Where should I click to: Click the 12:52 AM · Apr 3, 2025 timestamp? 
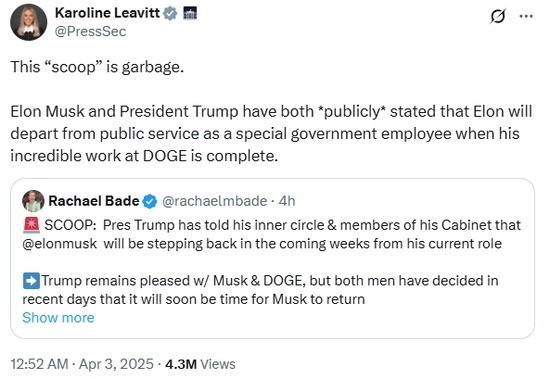click(x=82, y=364)
